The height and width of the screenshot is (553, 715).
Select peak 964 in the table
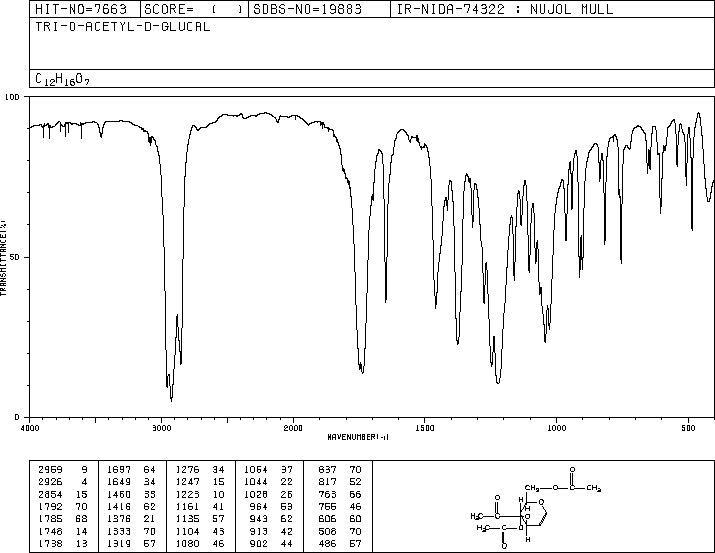tap(259, 506)
